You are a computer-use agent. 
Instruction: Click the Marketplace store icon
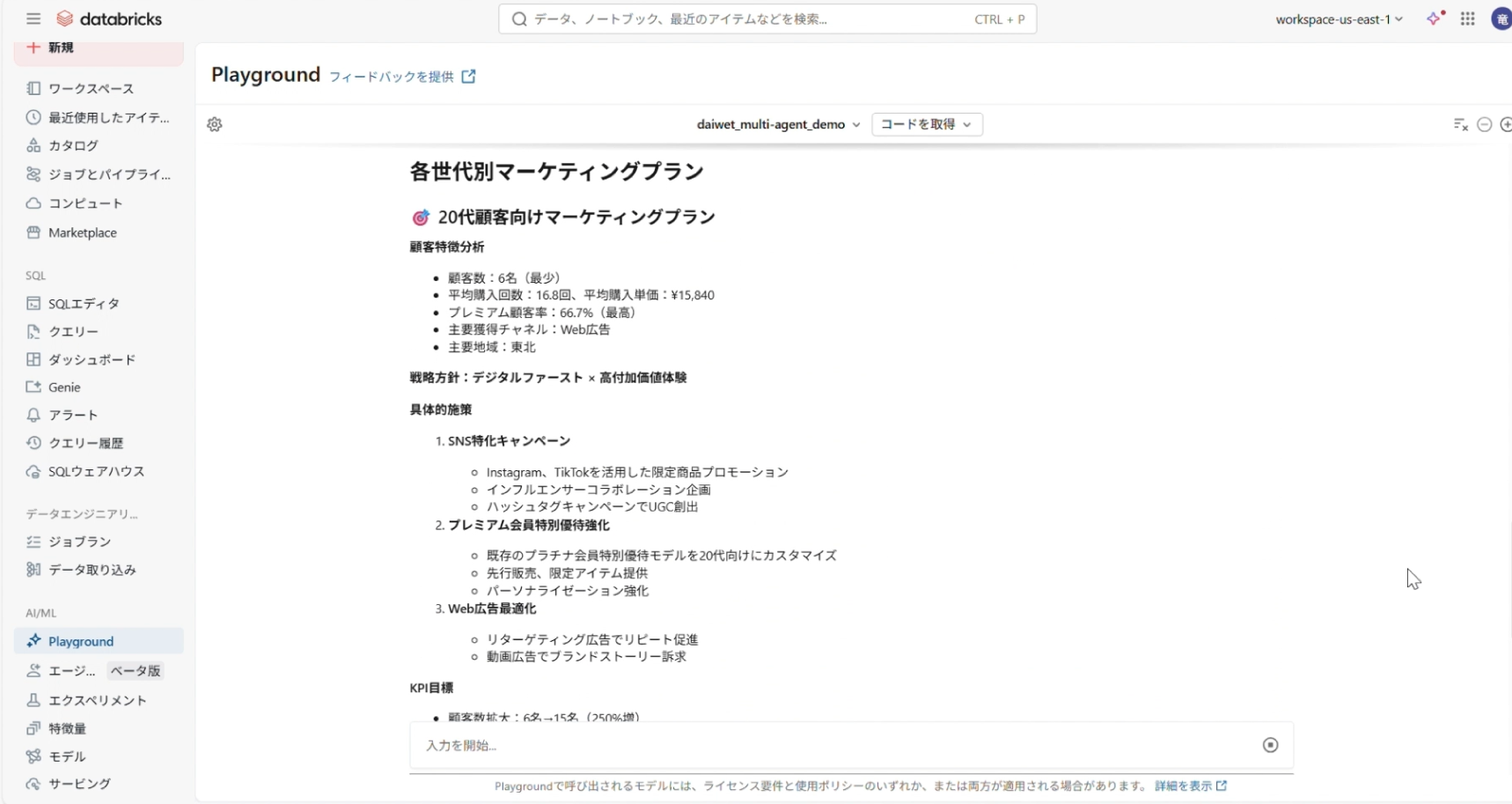[x=33, y=232]
